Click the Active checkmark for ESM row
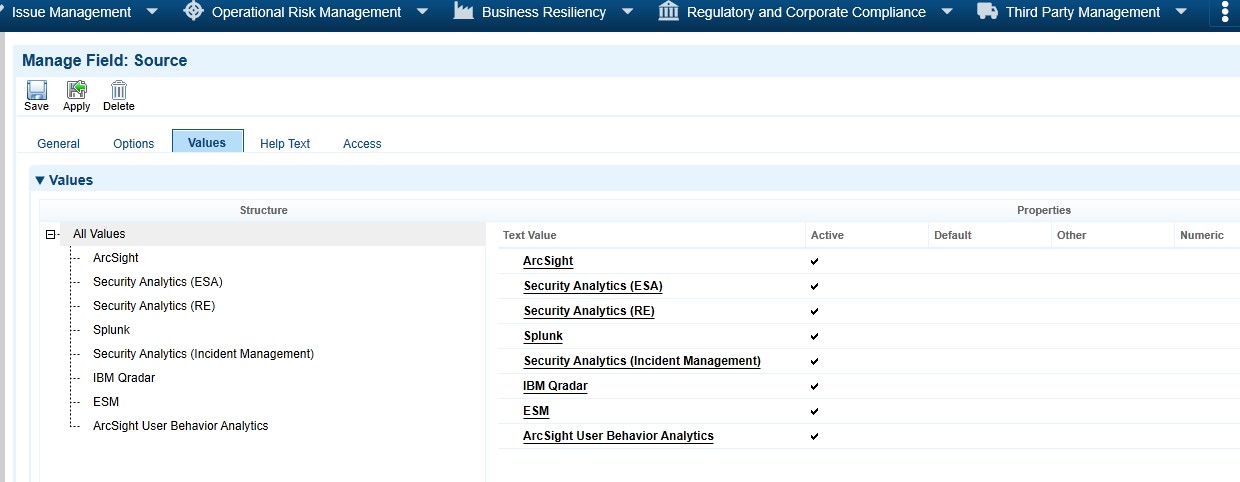 [x=815, y=411]
